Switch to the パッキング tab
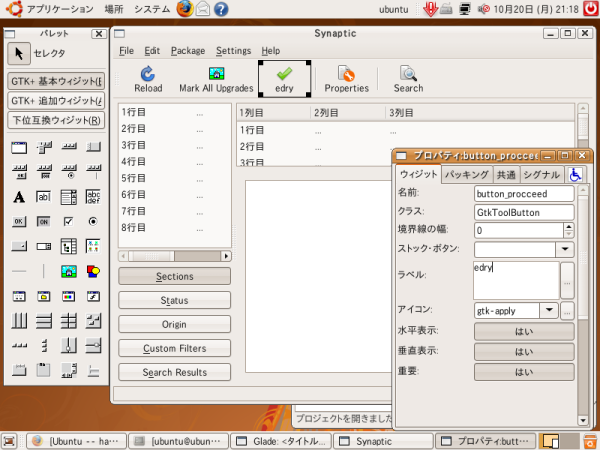 point(467,175)
